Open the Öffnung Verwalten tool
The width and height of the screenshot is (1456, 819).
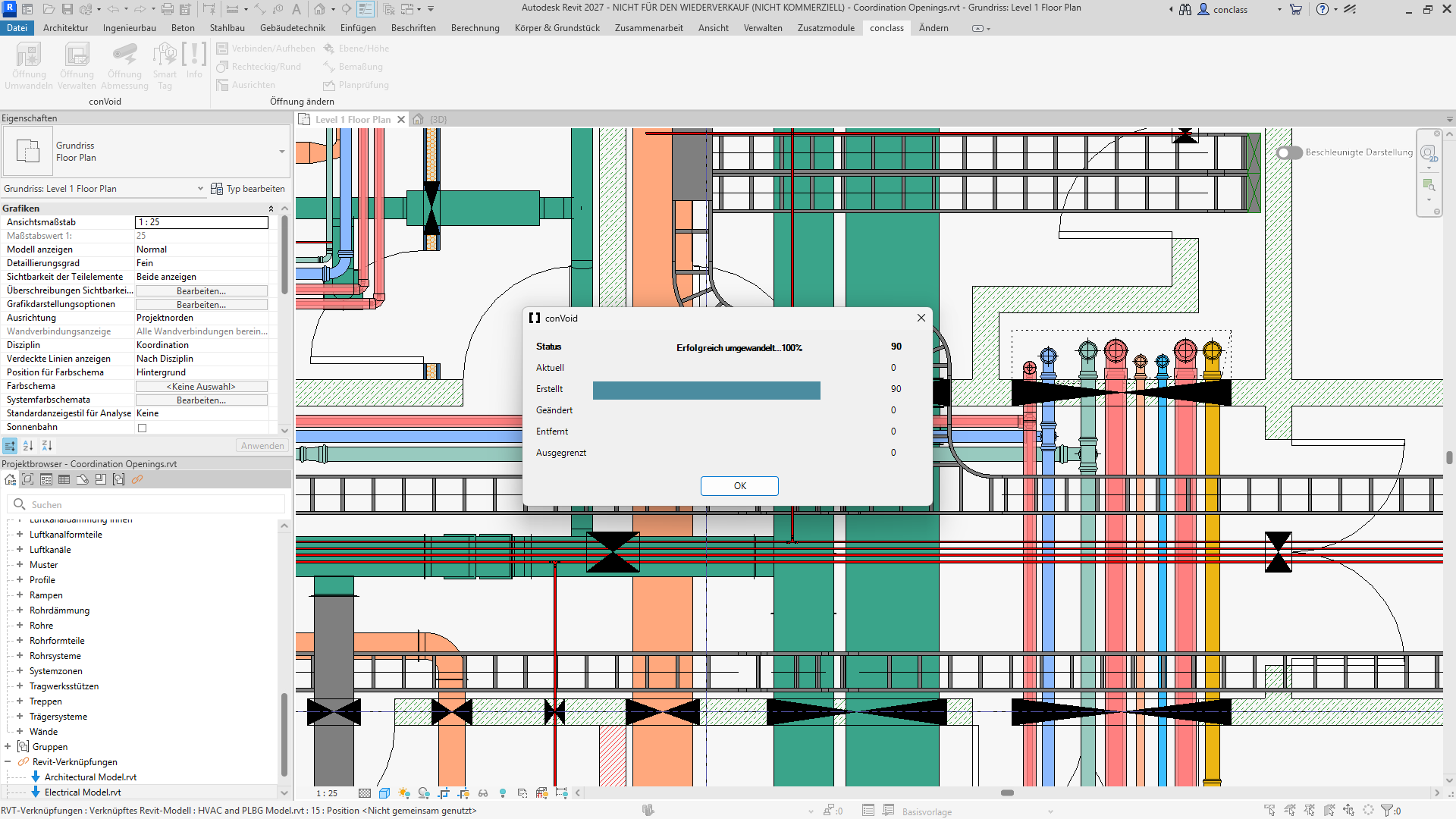tap(77, 66)
